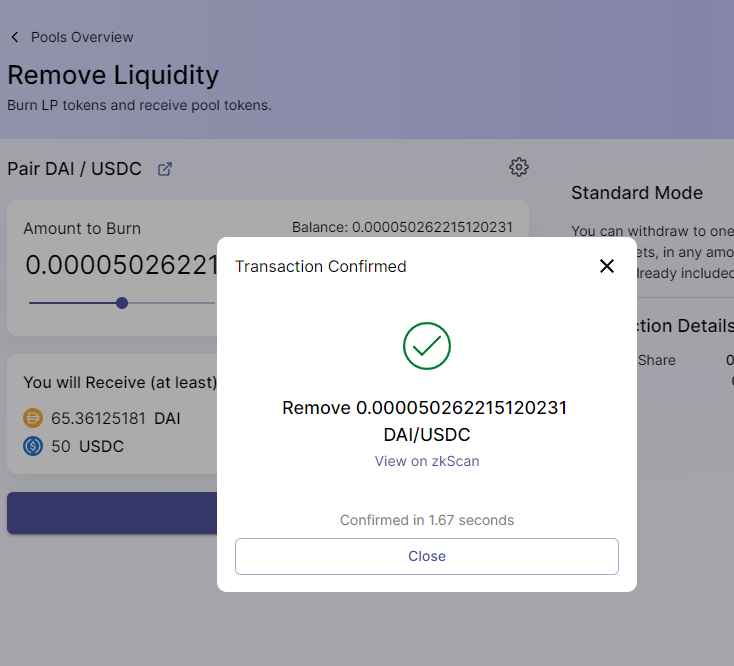
Task: Click the You will Receive (at least) label
Action: (120, 382)
